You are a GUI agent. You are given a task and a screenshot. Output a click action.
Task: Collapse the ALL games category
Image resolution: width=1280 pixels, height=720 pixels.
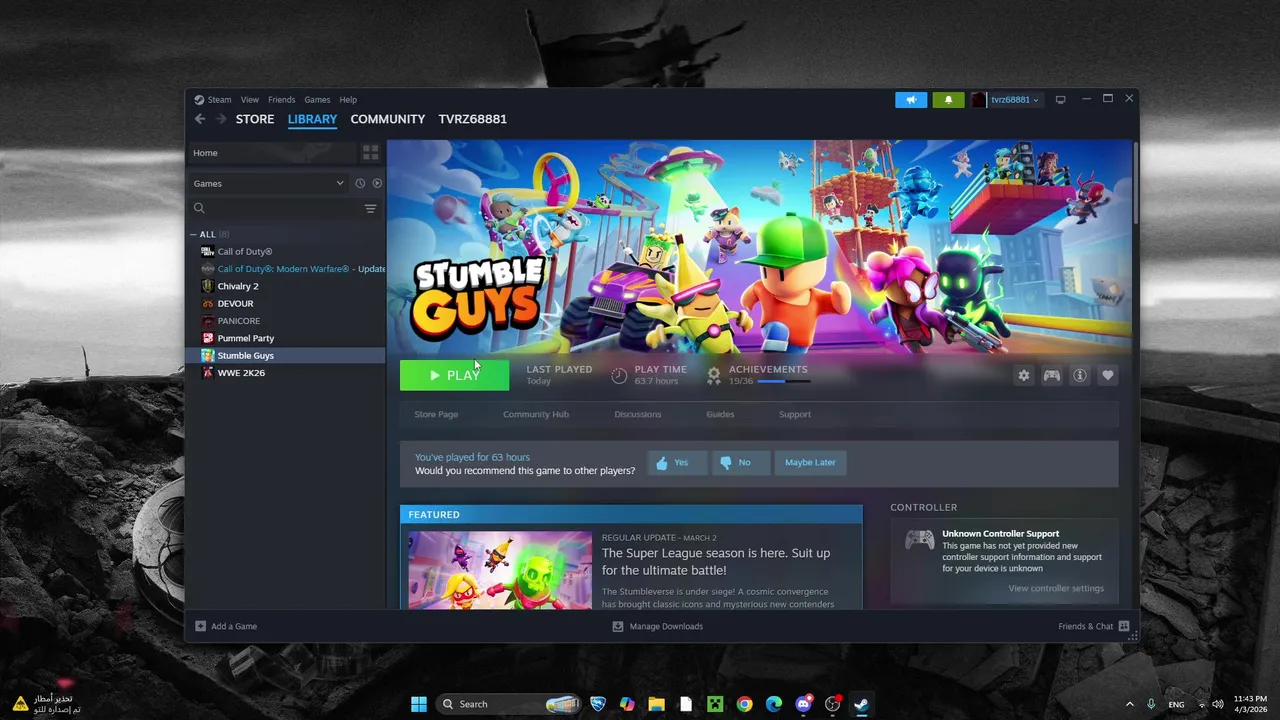pos(194,234)
